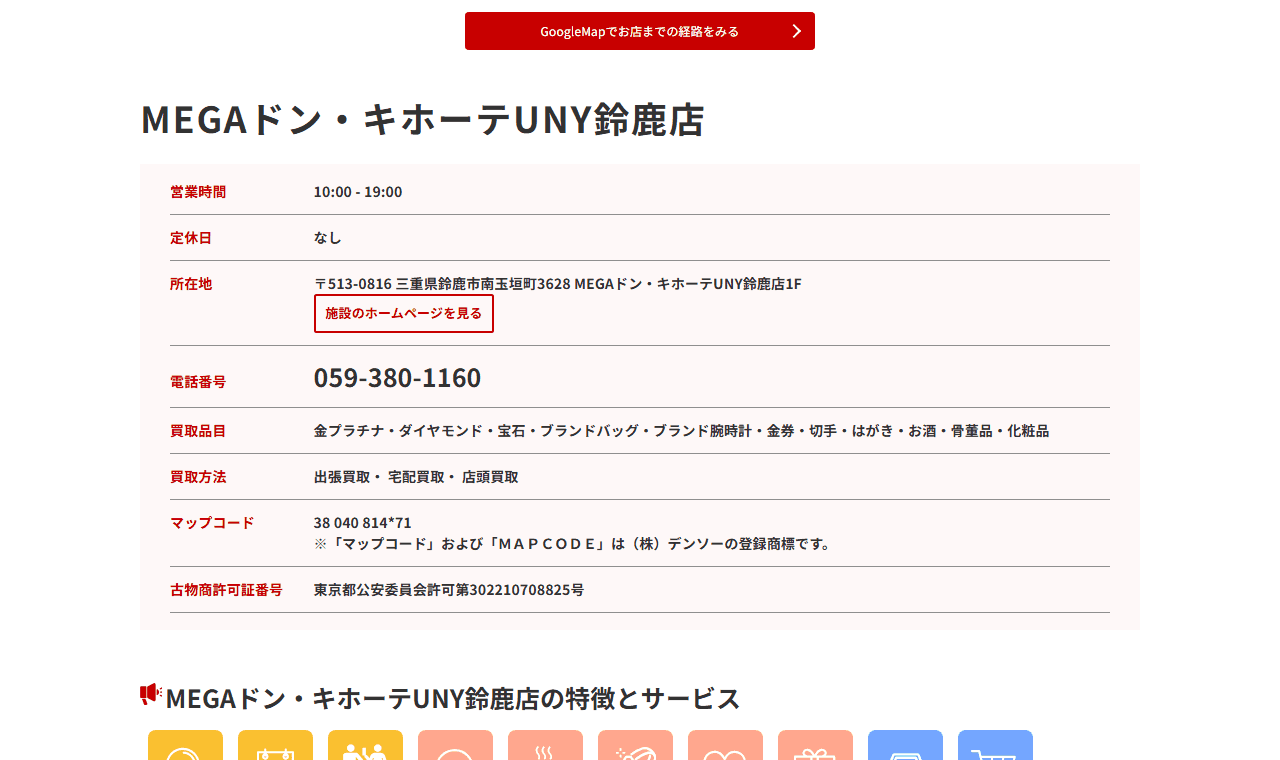Click the store name heading MEGAドン・キホーテUNY鈴鹿店
Viewport: 1280px width, 760px height.
[423, 119]
